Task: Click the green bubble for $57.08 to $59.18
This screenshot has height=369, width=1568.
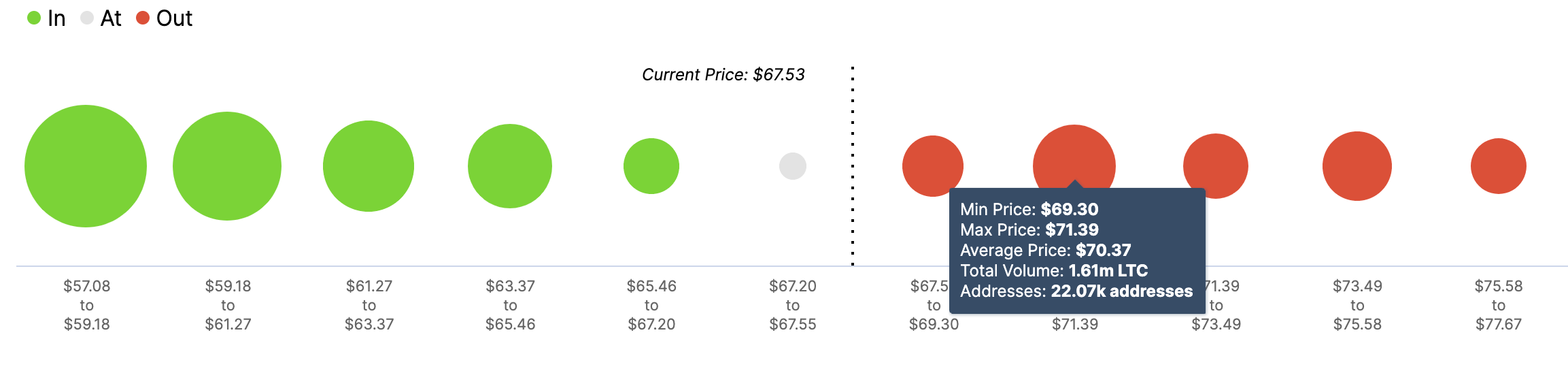Action: click(x=86, y=166)
